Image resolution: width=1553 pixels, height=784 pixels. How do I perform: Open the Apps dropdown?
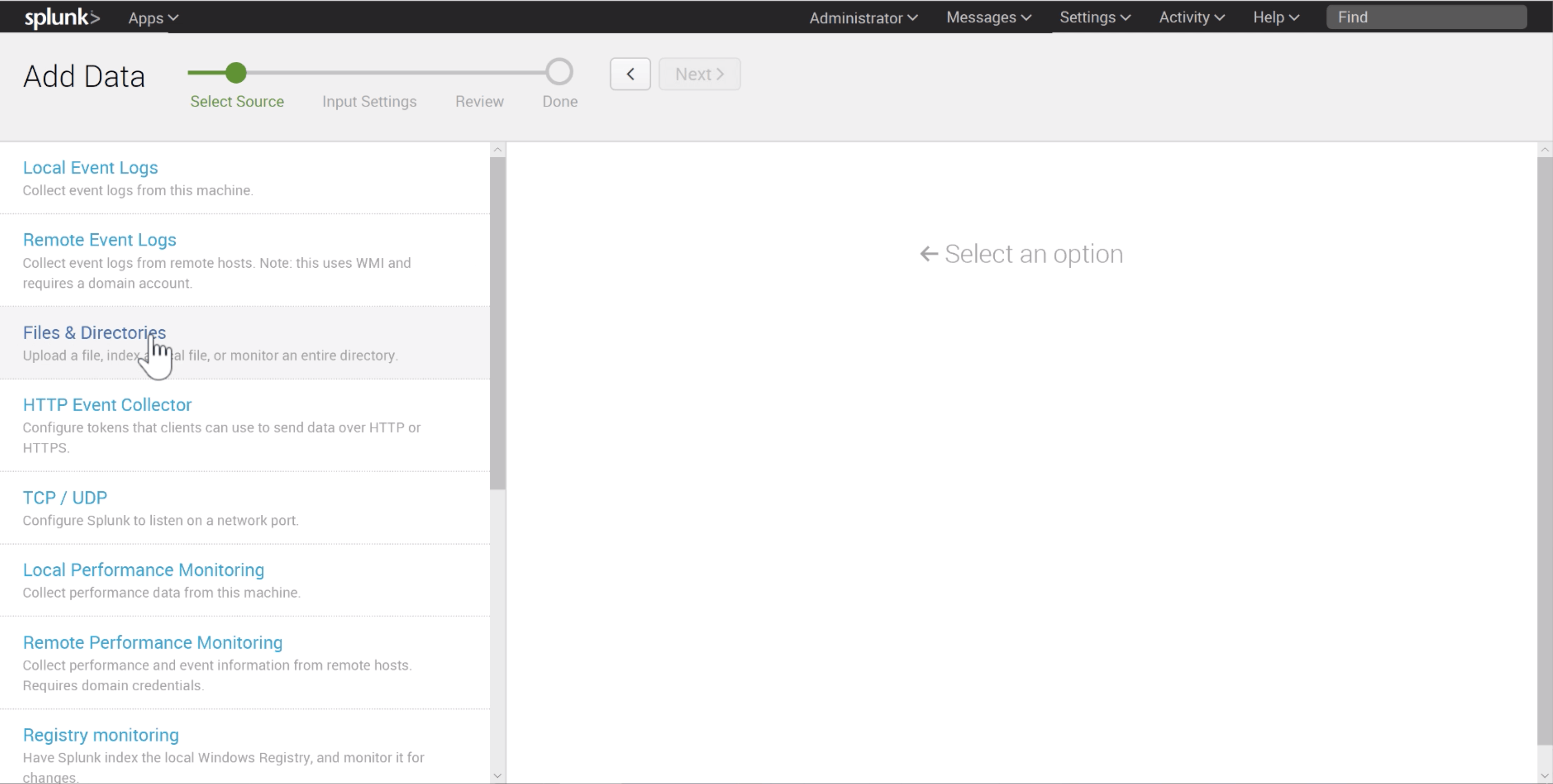(153, 17)
